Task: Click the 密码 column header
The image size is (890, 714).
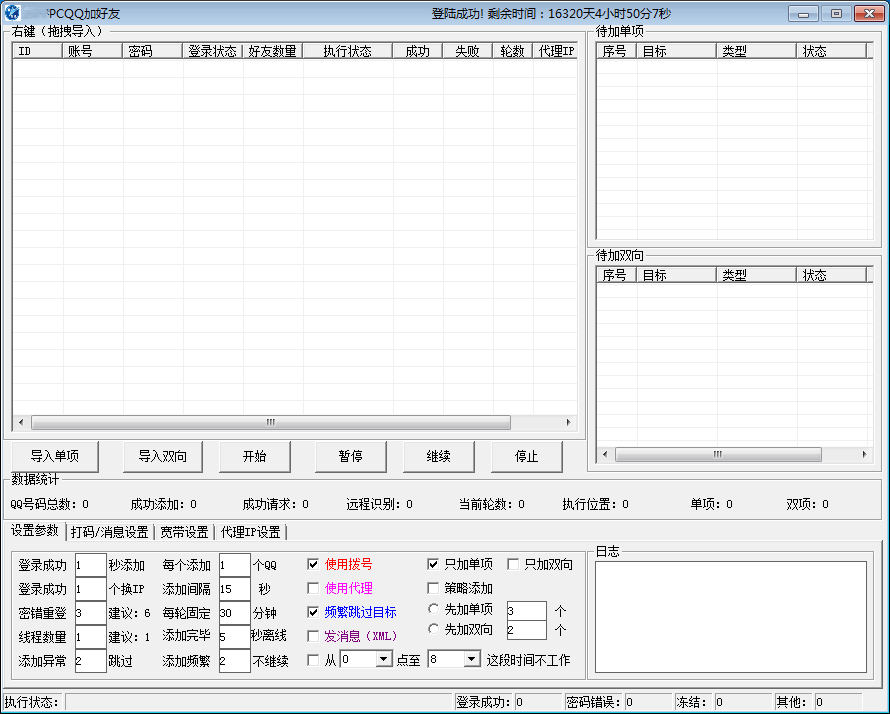Action: coord(153,51)
